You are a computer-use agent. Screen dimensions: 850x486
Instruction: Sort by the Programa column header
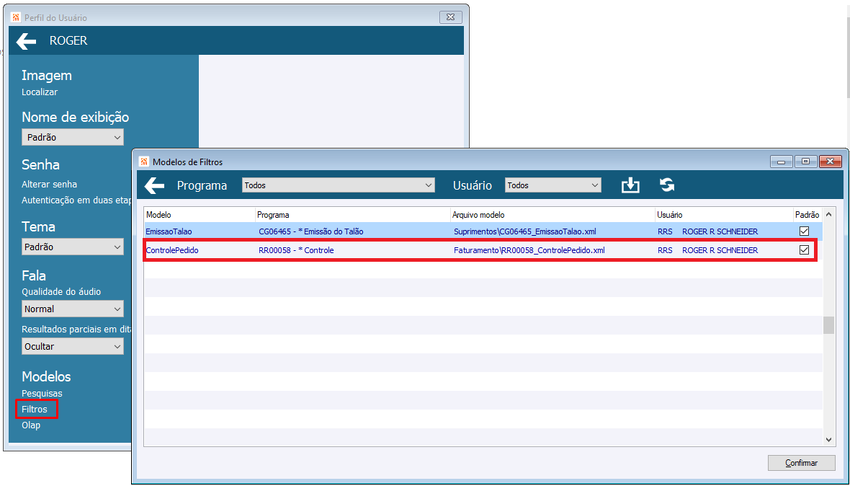coord(352,215)
